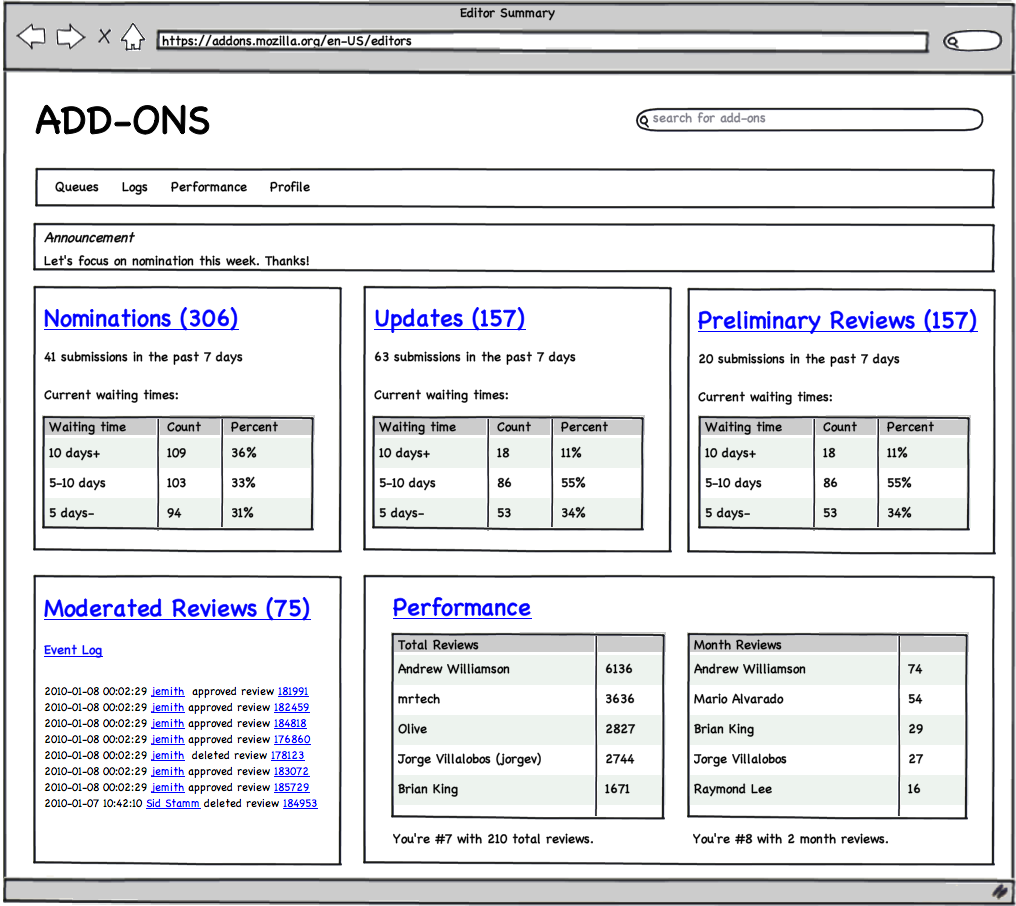Click the browser back arrow icon
Viewport: 1016px width, 906px height.
click(x=31, y=36)
